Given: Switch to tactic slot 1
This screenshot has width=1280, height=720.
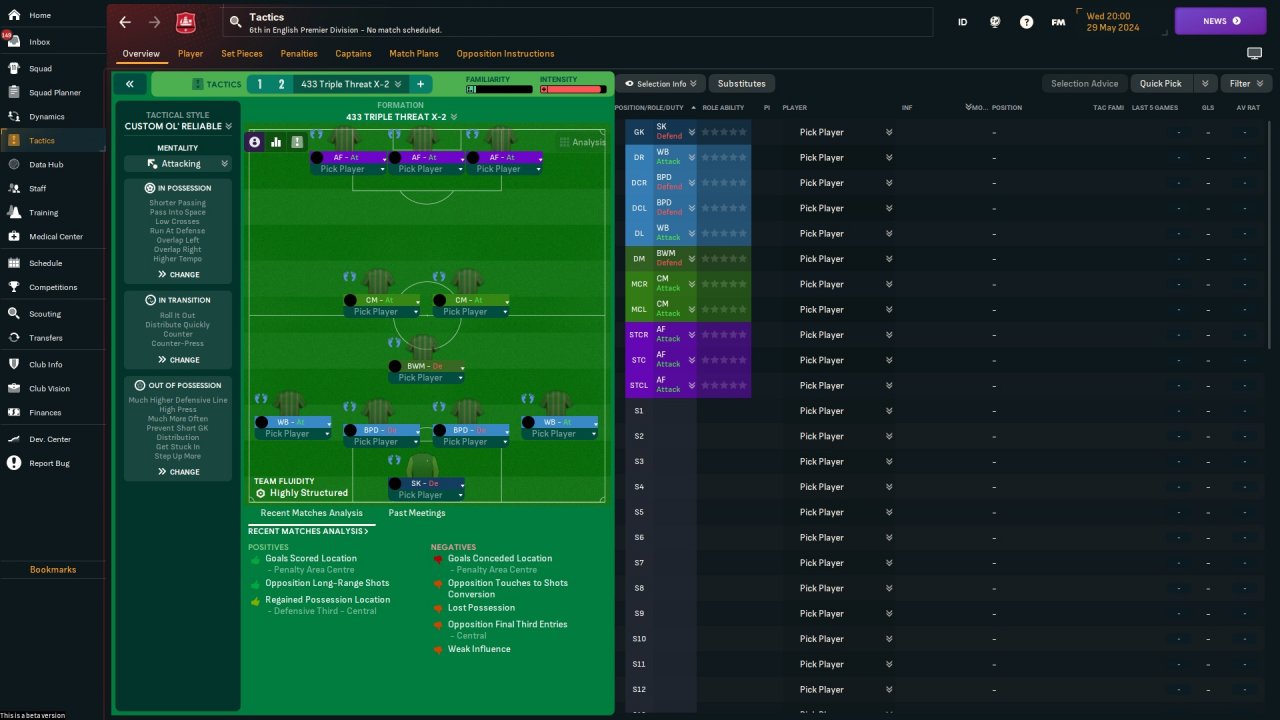Looking at the screenshot, I should (x=259, y=84).
